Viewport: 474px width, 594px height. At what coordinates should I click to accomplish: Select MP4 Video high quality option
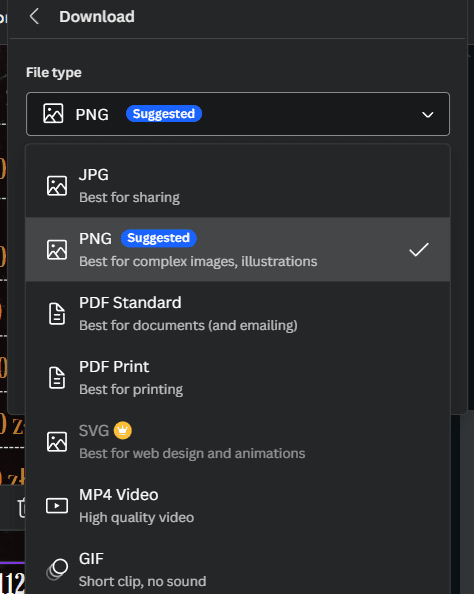pyautogui.click(x=238, y=506)
